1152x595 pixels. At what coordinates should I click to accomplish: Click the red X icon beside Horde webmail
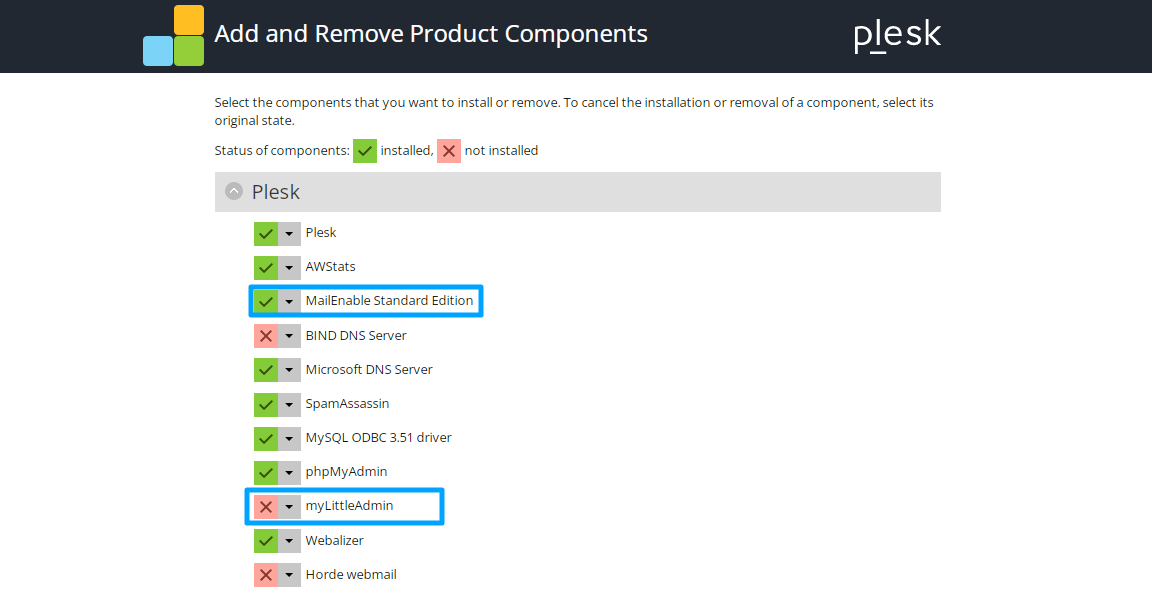266,575
